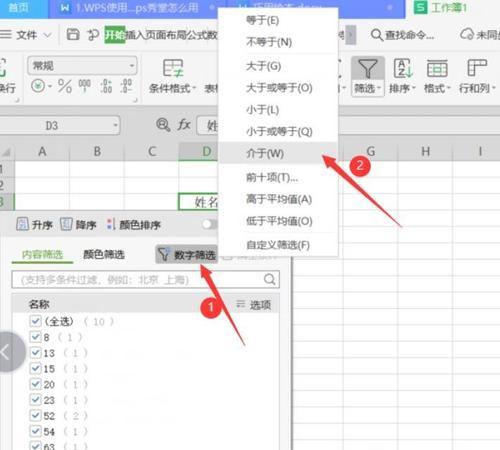Choose Does Not Equal 不等于(N)

click(278, 42)
